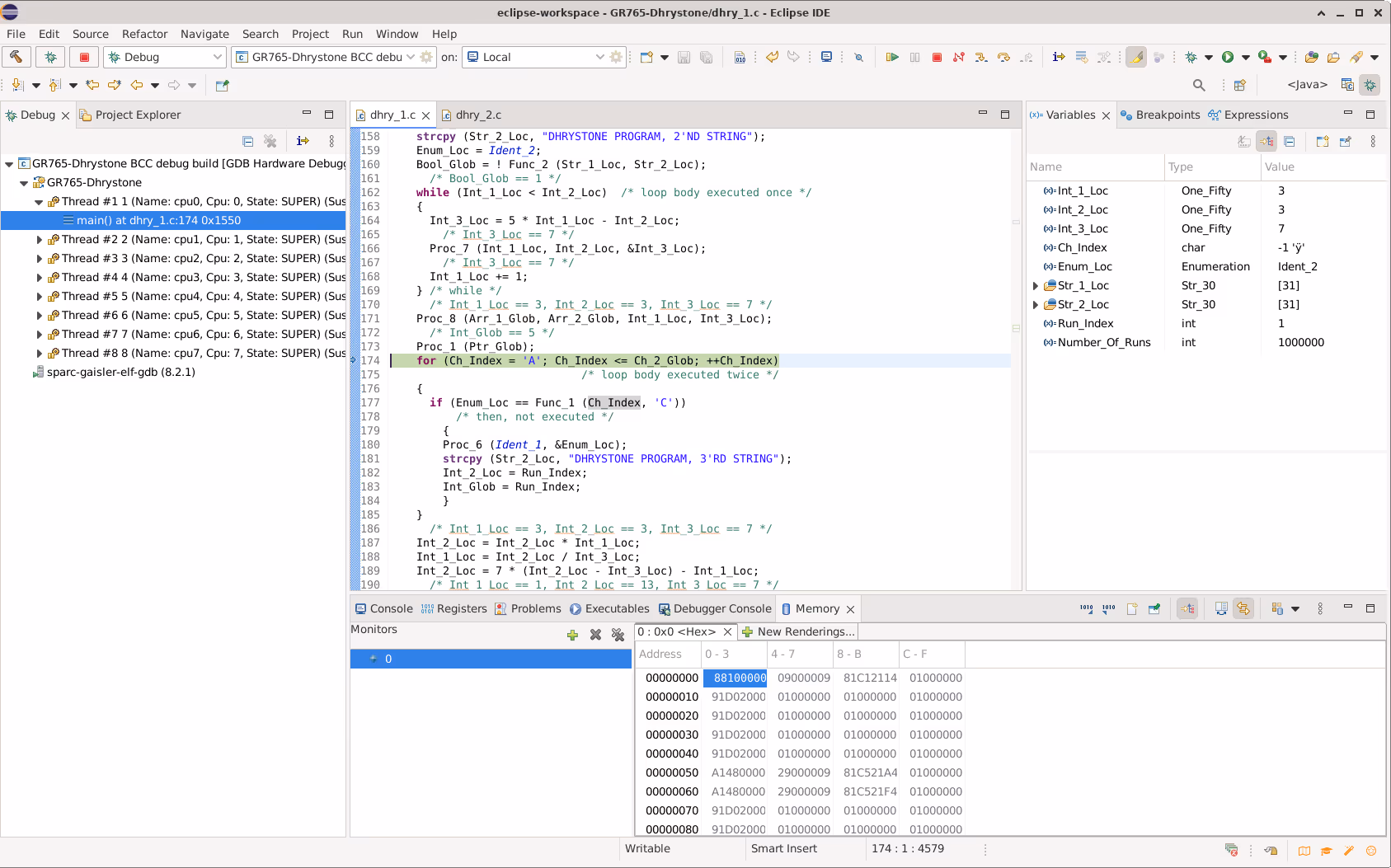Terminate the debug session with red stop
Screen dimensions: 1391x868
point(937,57)
